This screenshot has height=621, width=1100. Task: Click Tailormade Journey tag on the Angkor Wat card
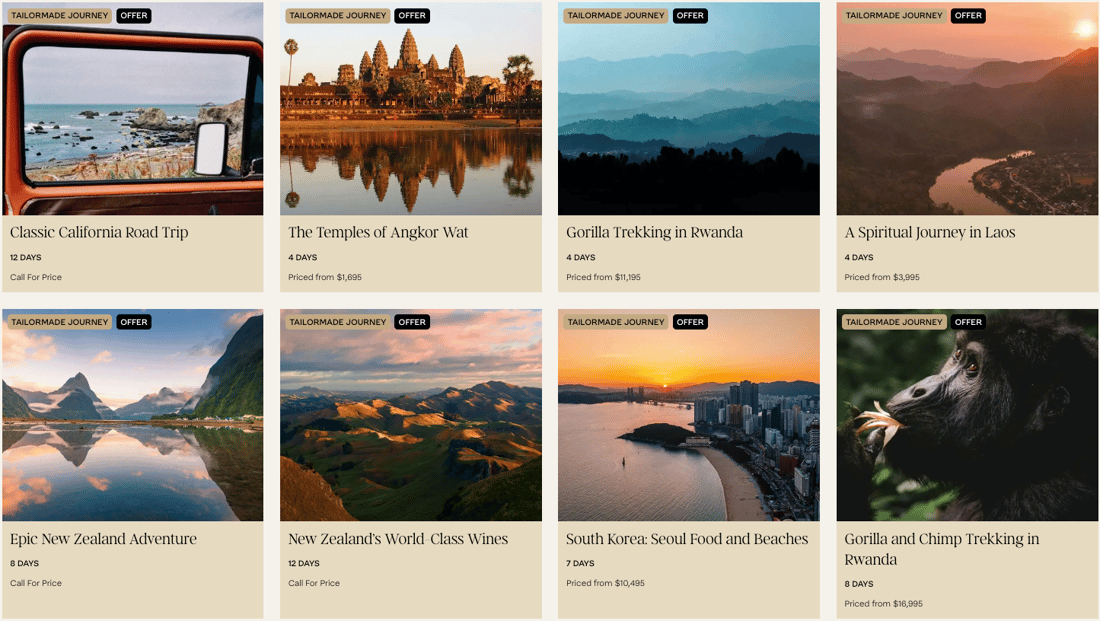338,15
